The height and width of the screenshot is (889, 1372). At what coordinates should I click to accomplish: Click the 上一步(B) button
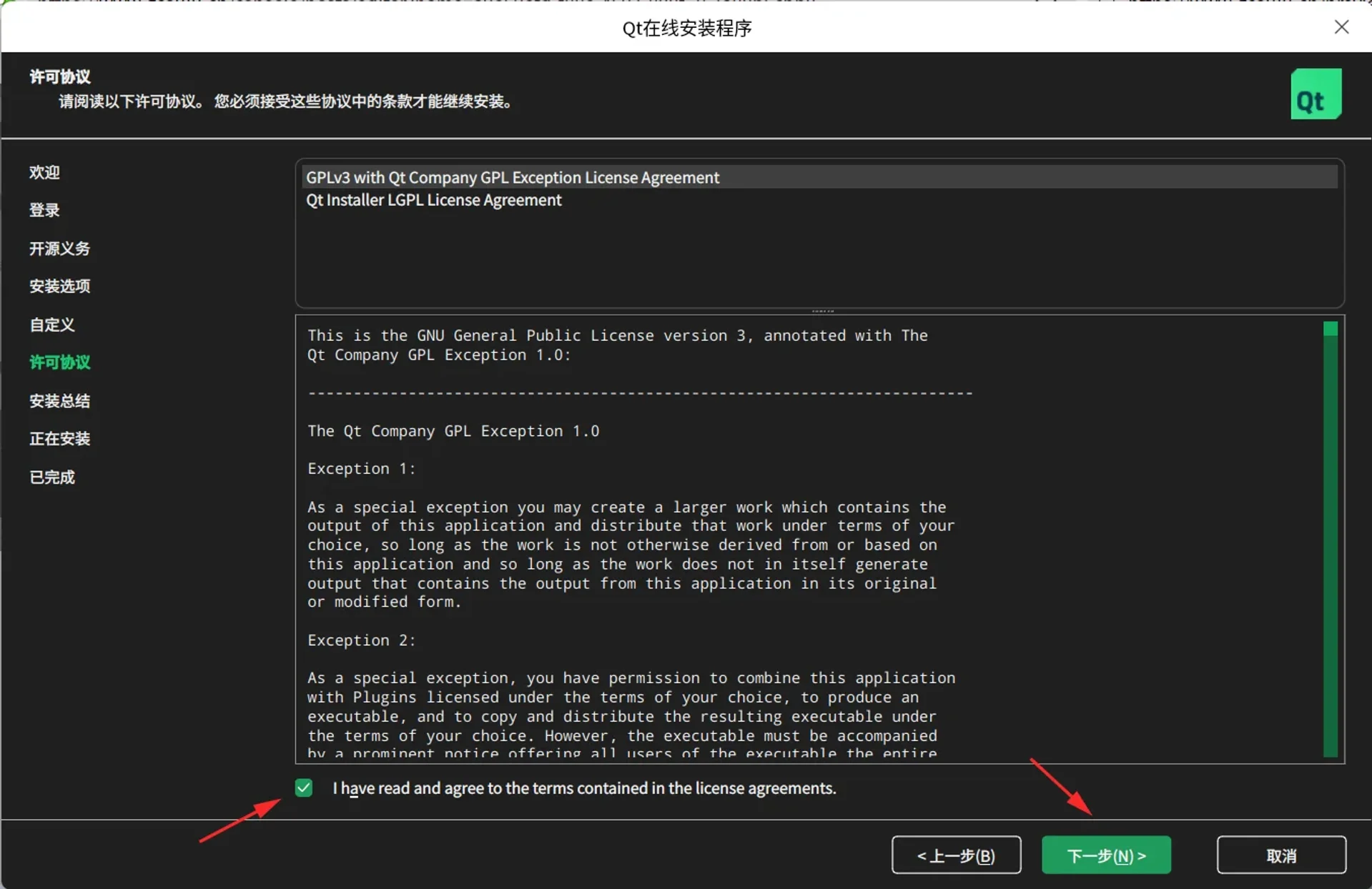[956, 855]
